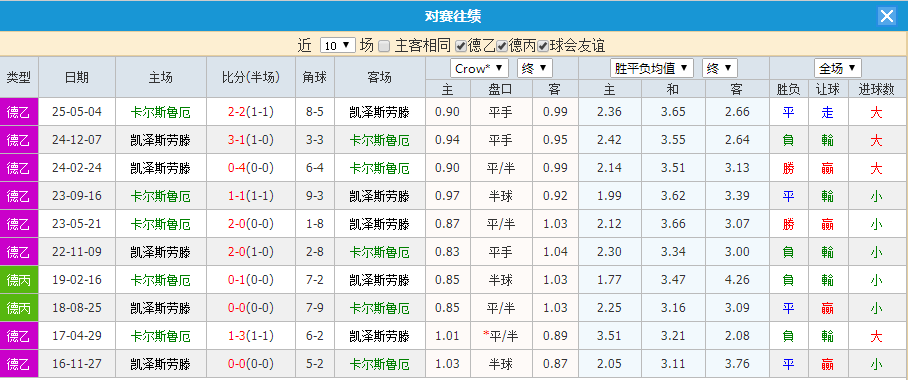Uncheck the 德丙 league filter
Viewport: 908px width, 380px height.
[501, 45]
